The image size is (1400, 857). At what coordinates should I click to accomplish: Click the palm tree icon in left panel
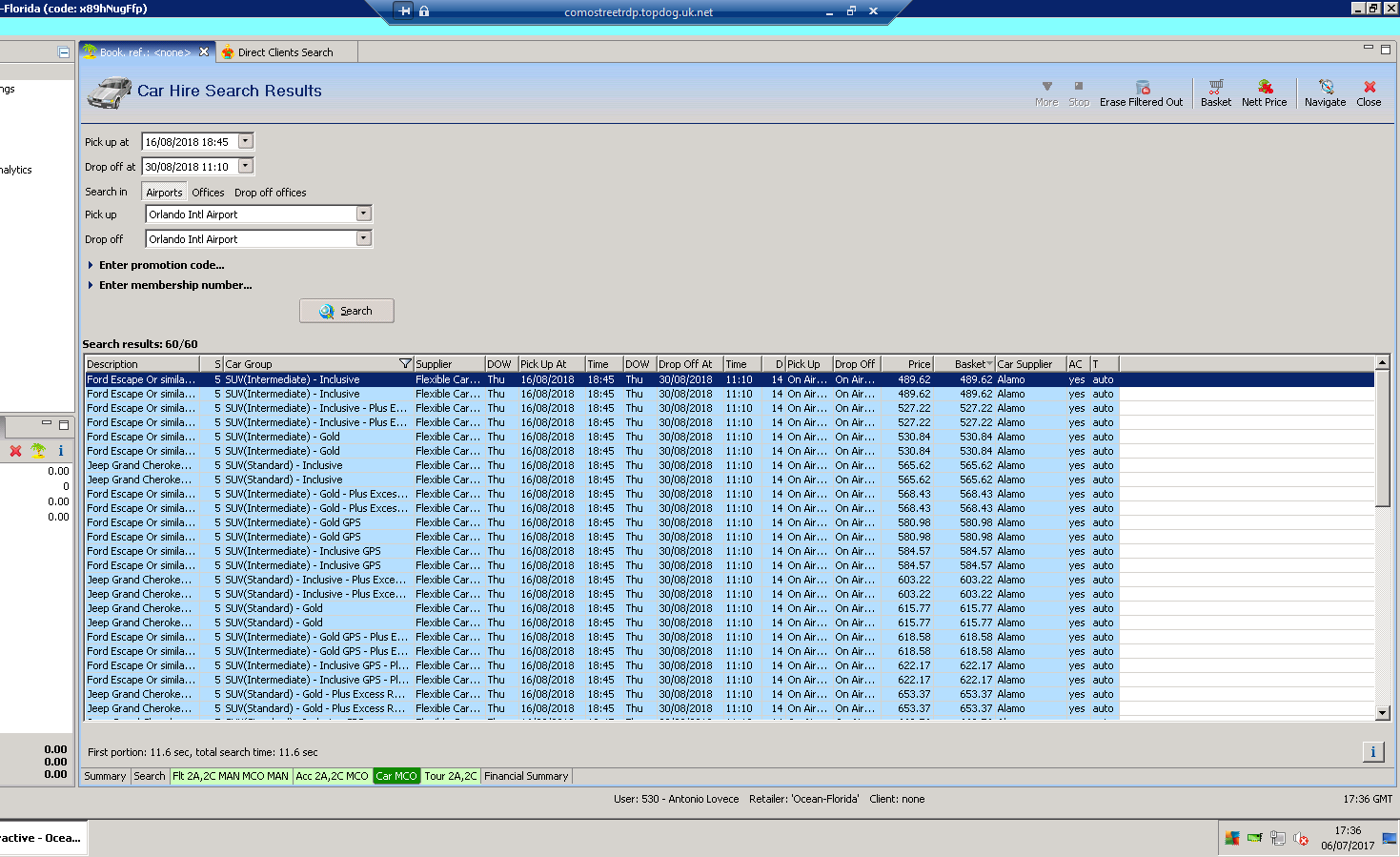click(38, 451)
